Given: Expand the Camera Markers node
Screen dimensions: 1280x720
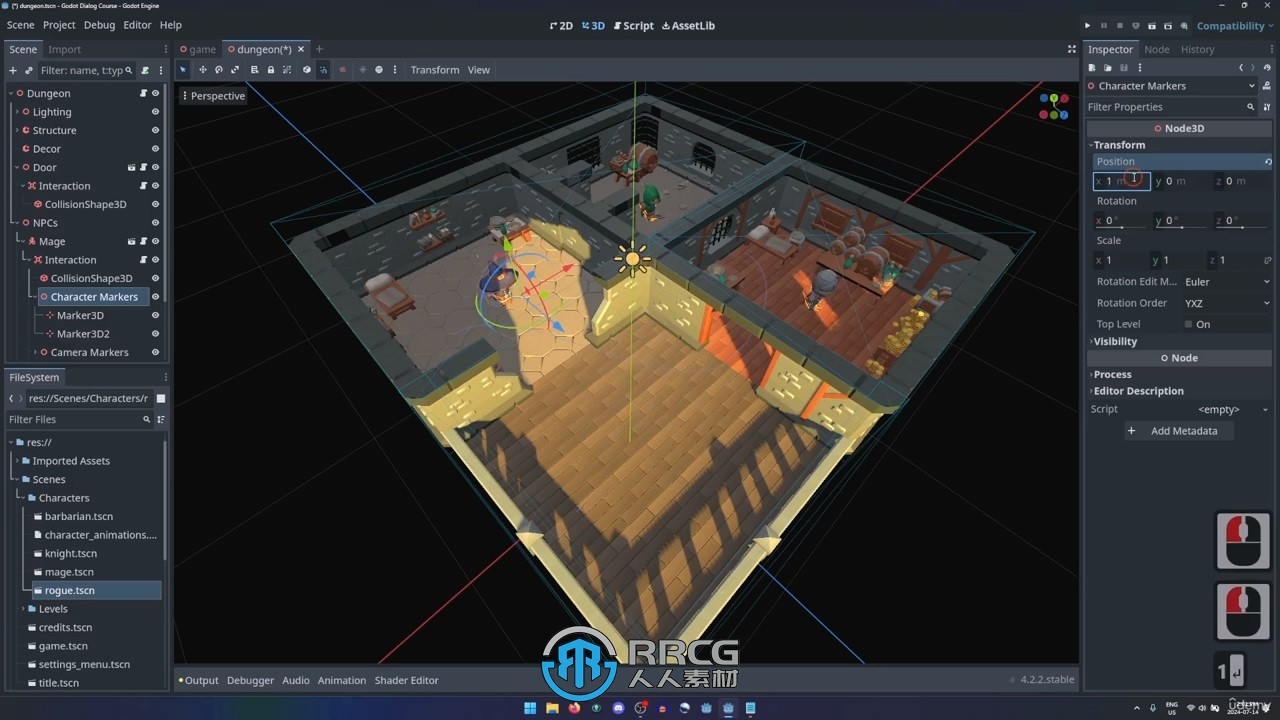Looking at the screenshot, I should tap(35, 352).
